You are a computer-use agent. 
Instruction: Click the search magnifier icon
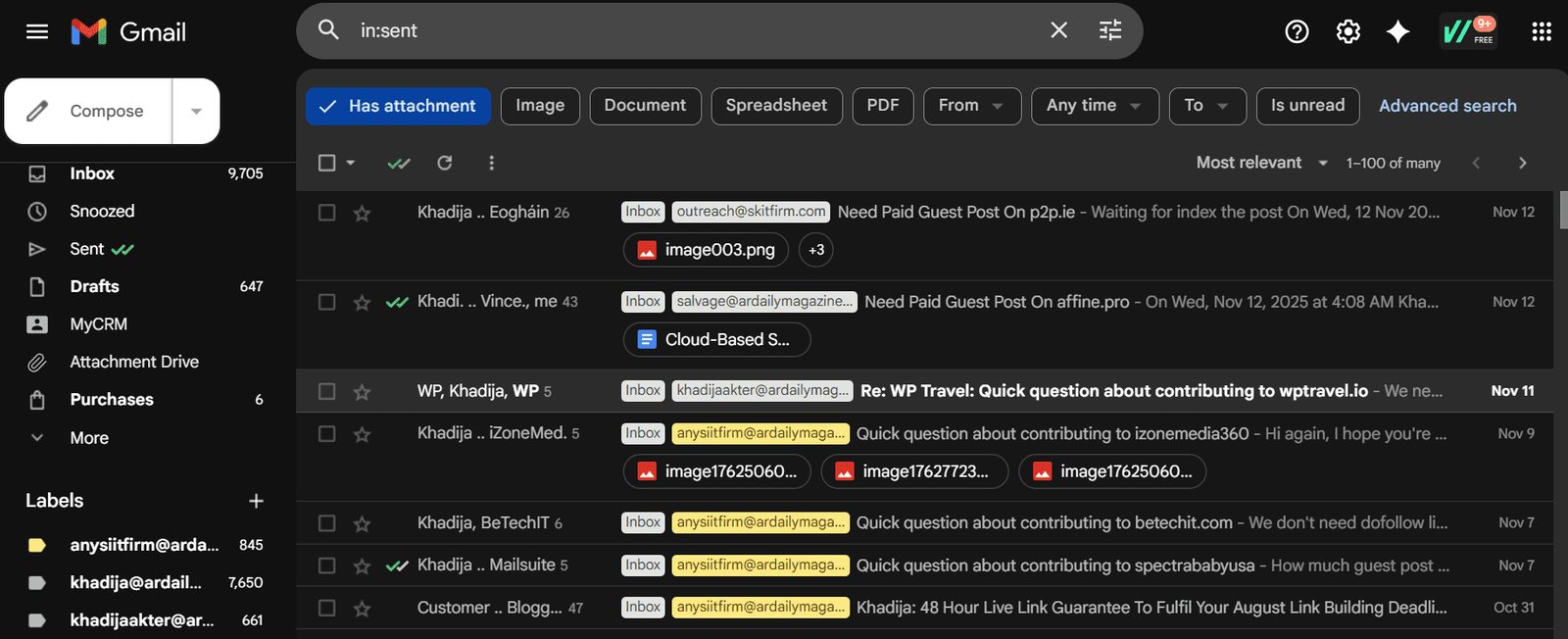tap(329, 30)
